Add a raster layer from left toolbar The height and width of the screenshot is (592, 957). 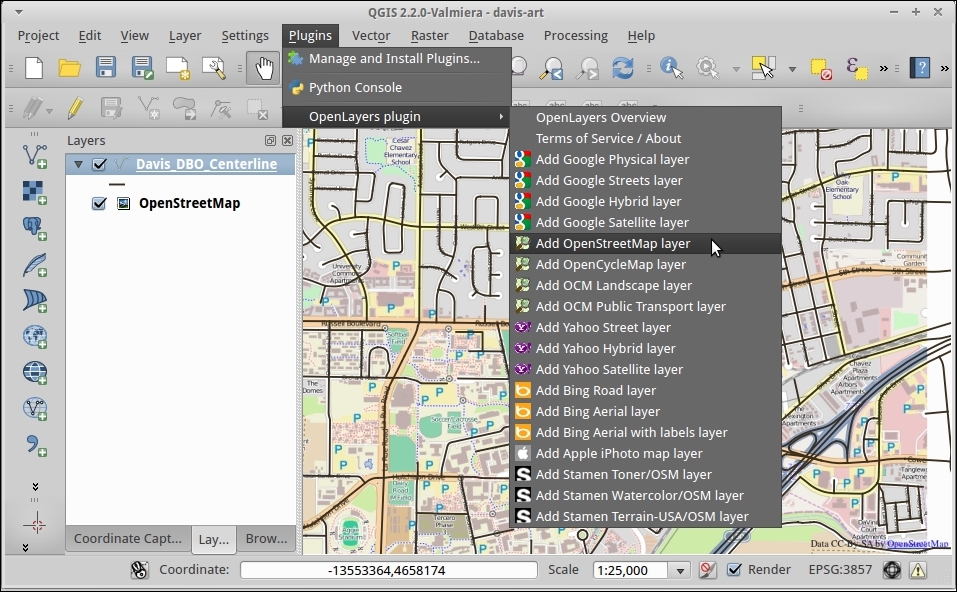tap(35, 191)
